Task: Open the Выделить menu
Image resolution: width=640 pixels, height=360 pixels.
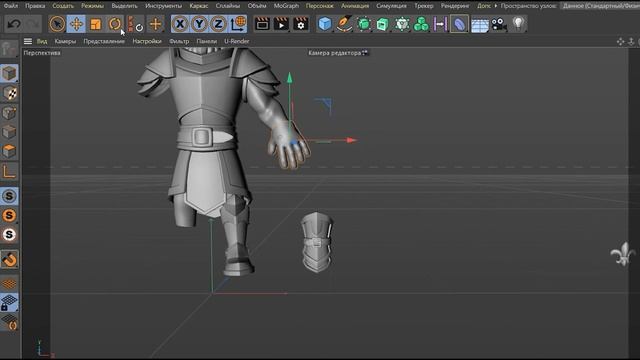Action: tap(124, 6)
